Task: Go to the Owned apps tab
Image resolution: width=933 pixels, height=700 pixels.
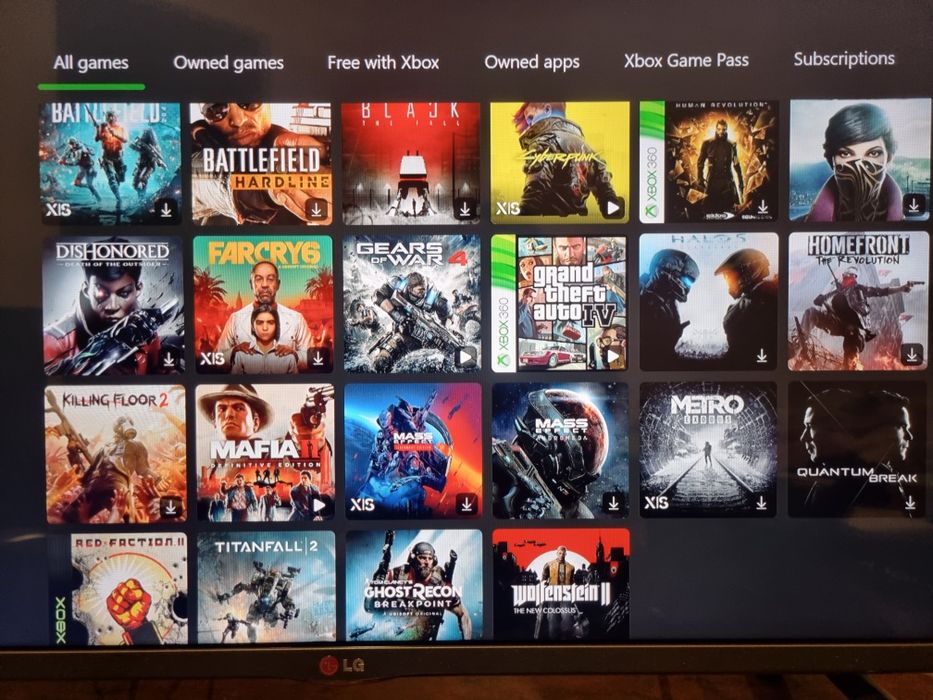Action: (x=532, y=61)
